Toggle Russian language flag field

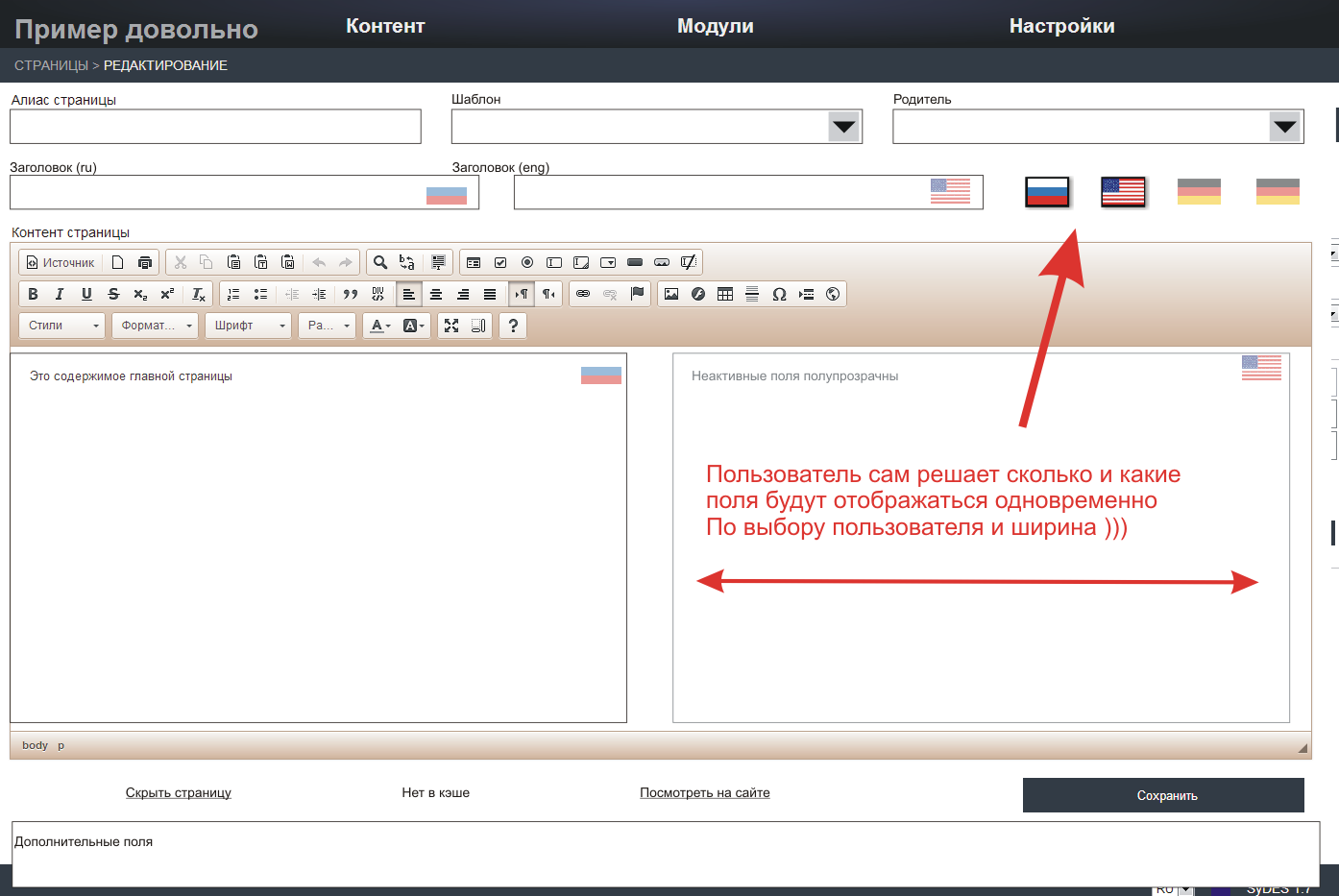coord(1047,192)
